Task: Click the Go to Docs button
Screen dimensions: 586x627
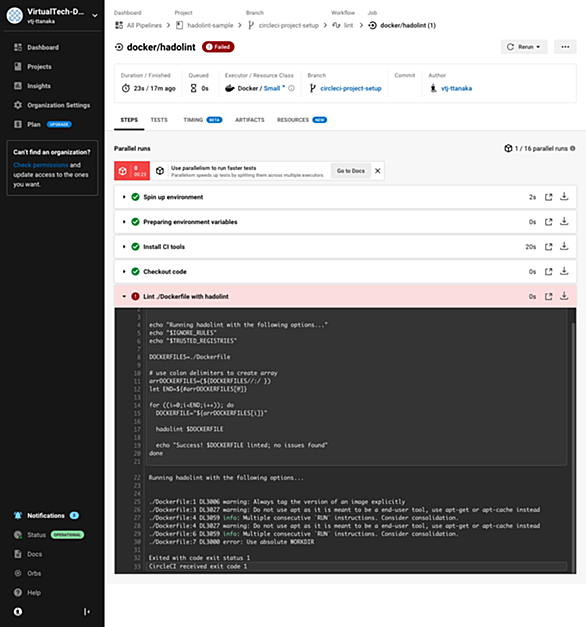Action: pyautogui.click(x=351, y=171)
